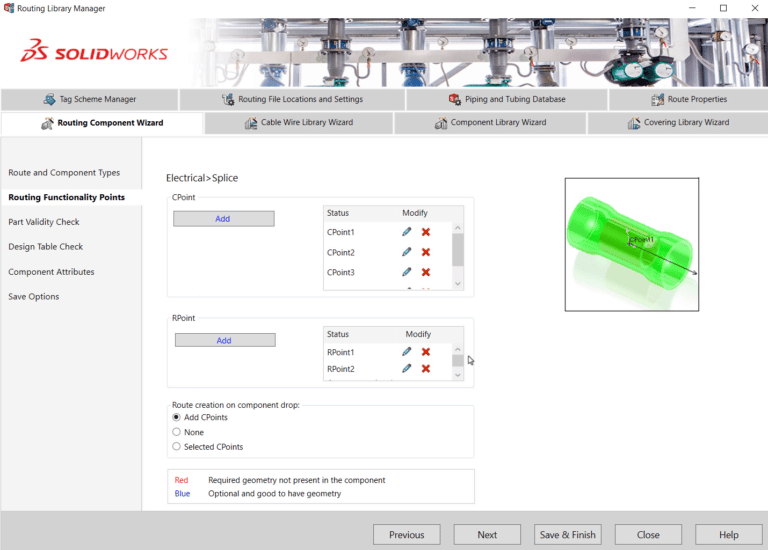
Task: Delete CPoint1 using the red X
Action: 426,232
